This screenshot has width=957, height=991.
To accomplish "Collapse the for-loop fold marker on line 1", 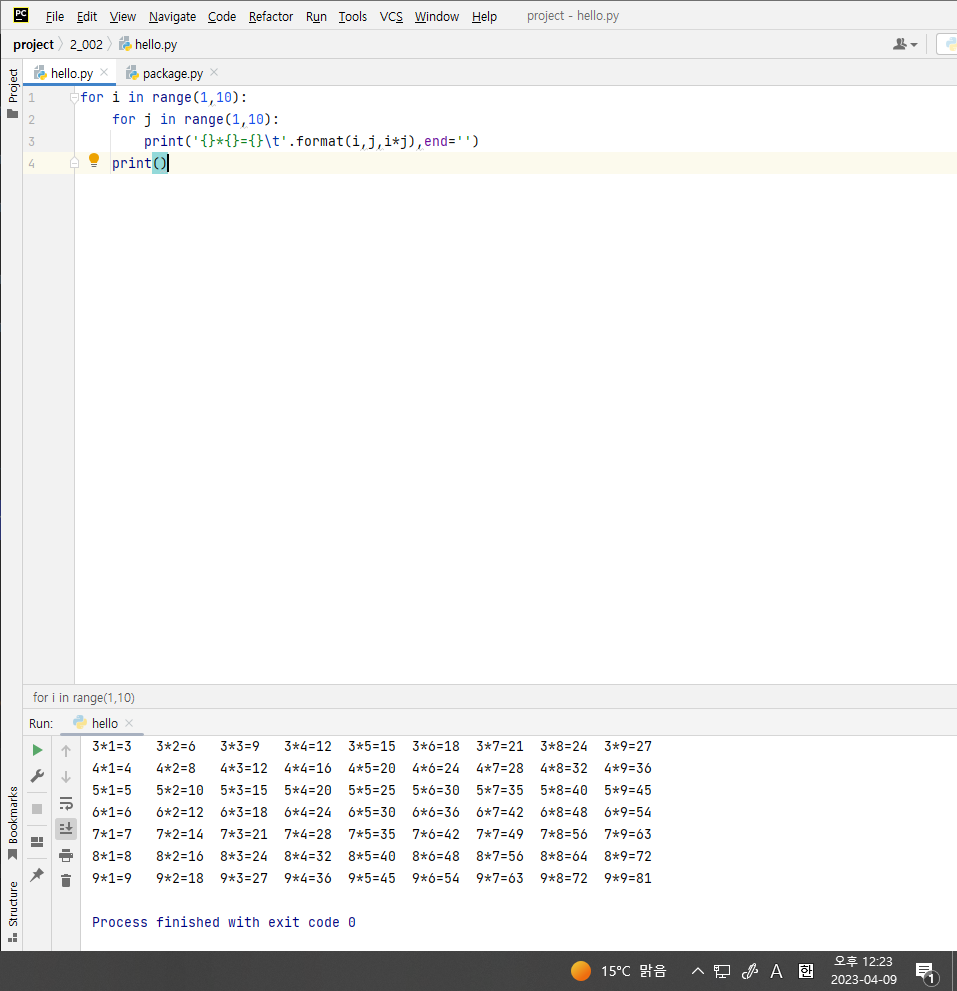I will click(x=74, y=97).
